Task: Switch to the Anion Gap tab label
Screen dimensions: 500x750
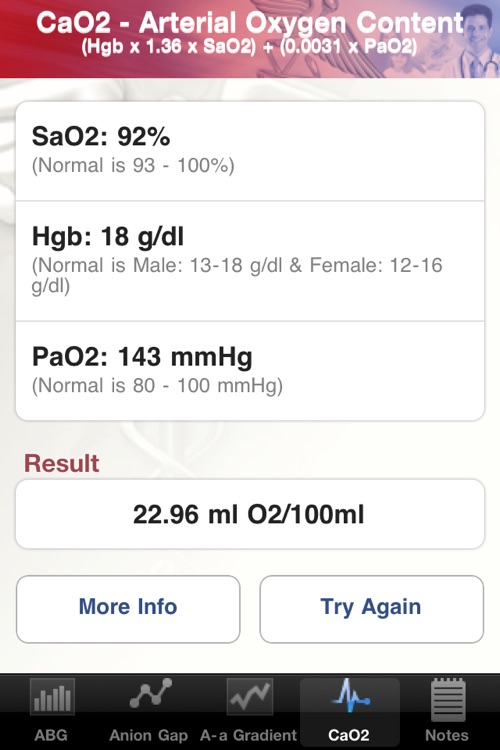Action: coord(149,735)
